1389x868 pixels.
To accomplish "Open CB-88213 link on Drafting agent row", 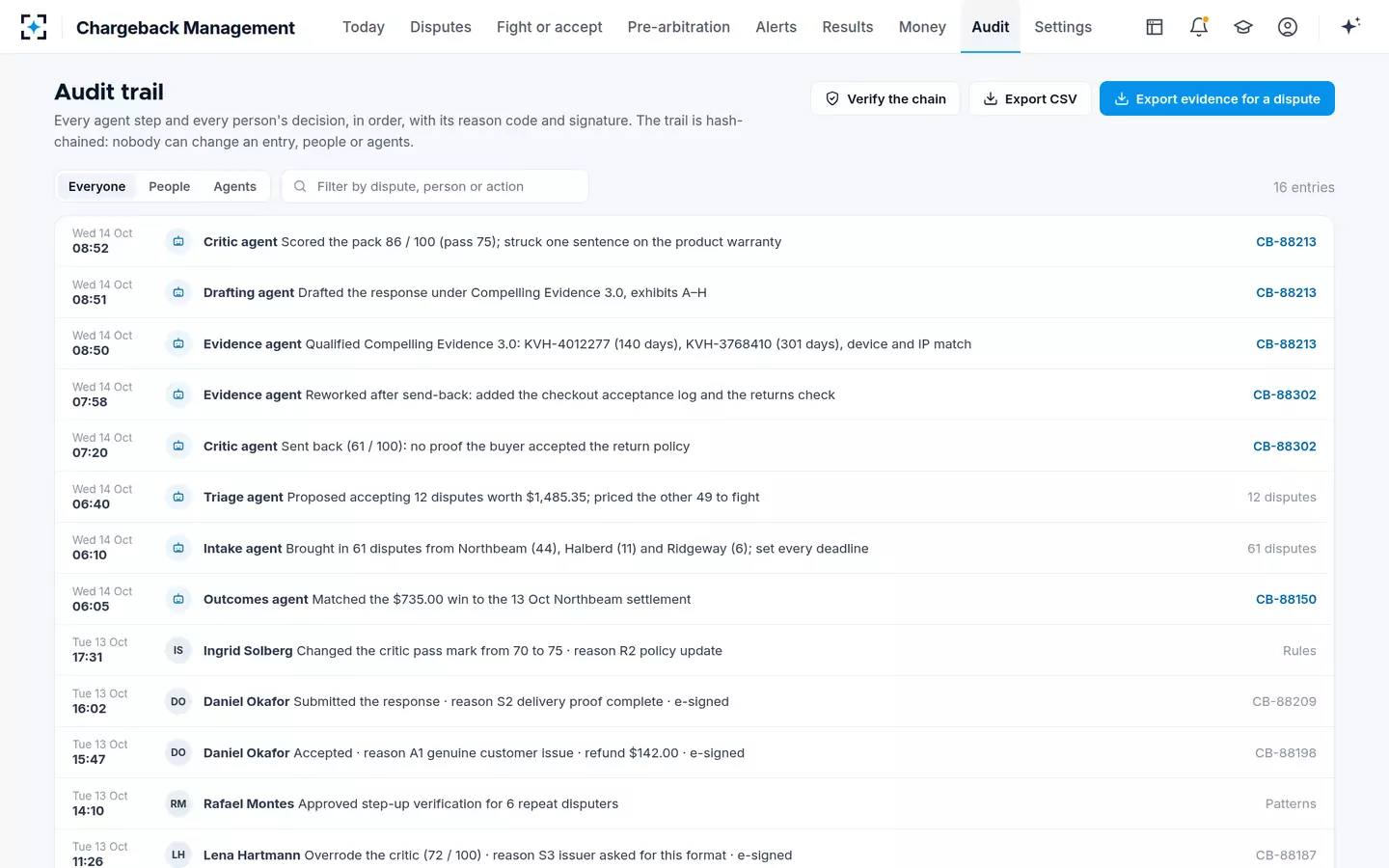I will [1286, 292].
